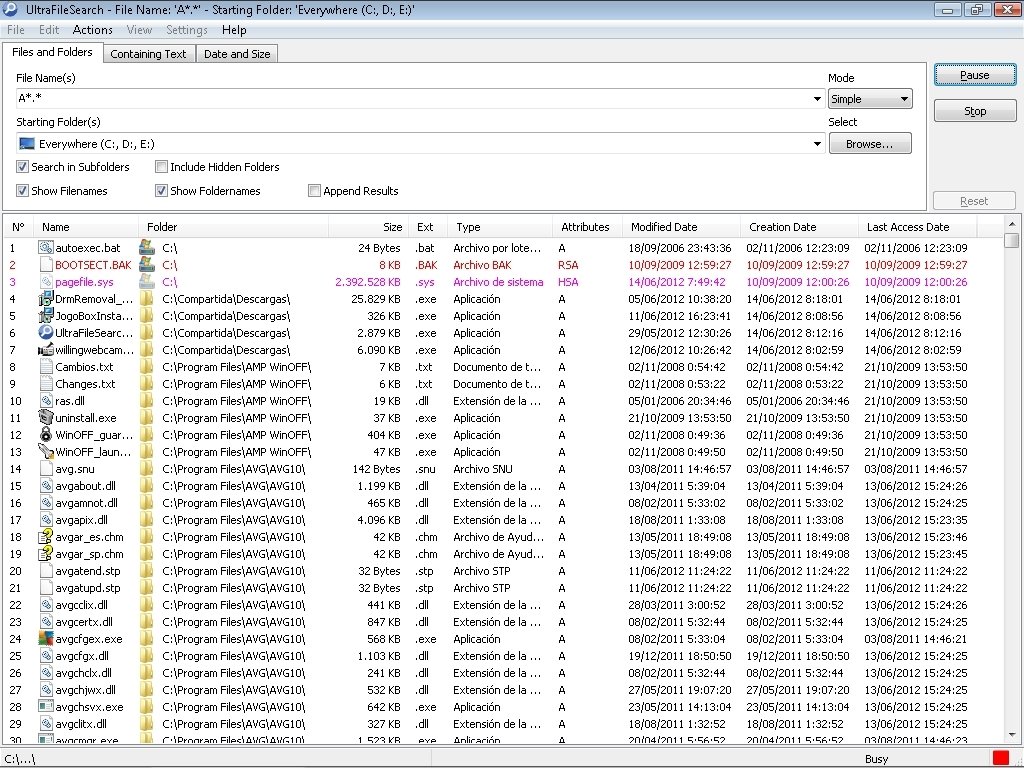Click the C:\ drive icon on the autoexec.bat row
1024x768 pixels.
coord(147,248)
